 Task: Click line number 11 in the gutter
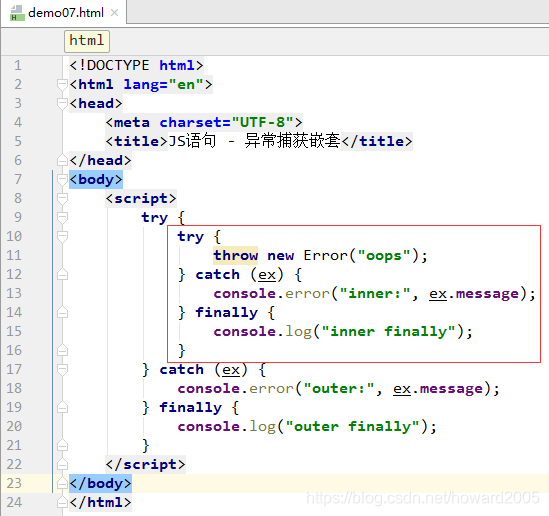pyautogui.click(x=14, y=255)
